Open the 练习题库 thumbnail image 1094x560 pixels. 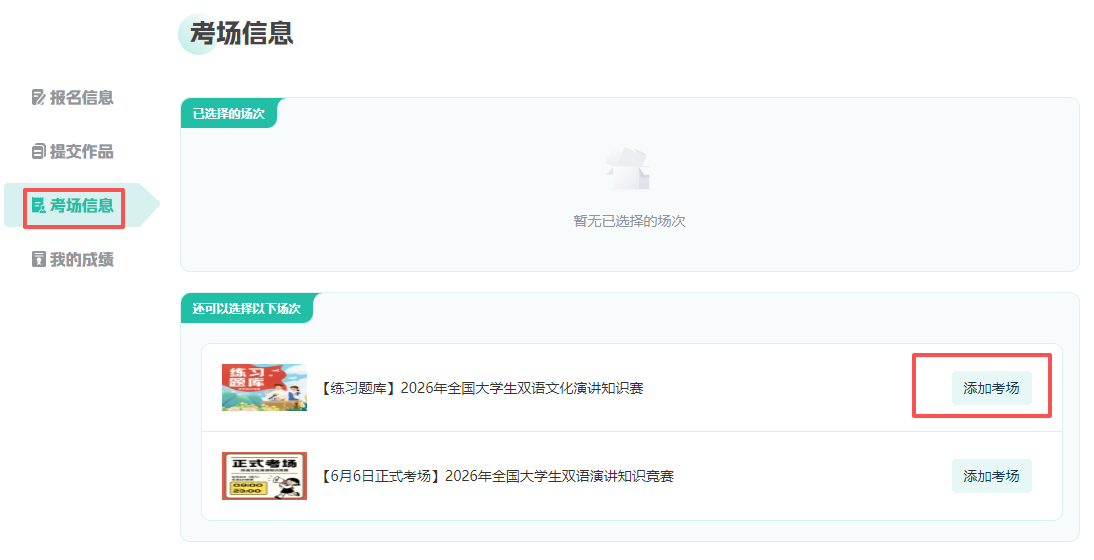pos(264,388)
